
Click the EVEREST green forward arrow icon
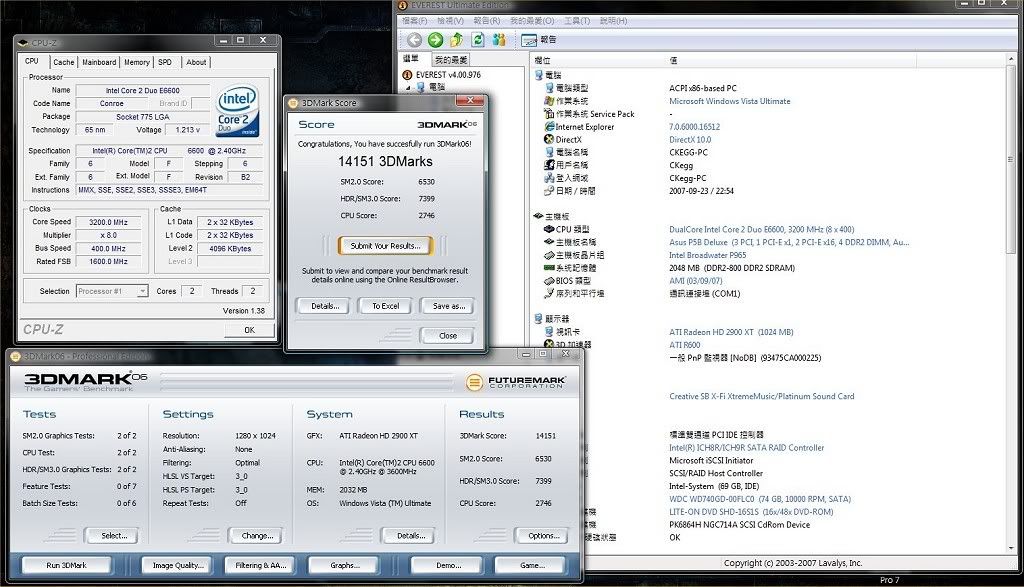(x=436, y=40)
